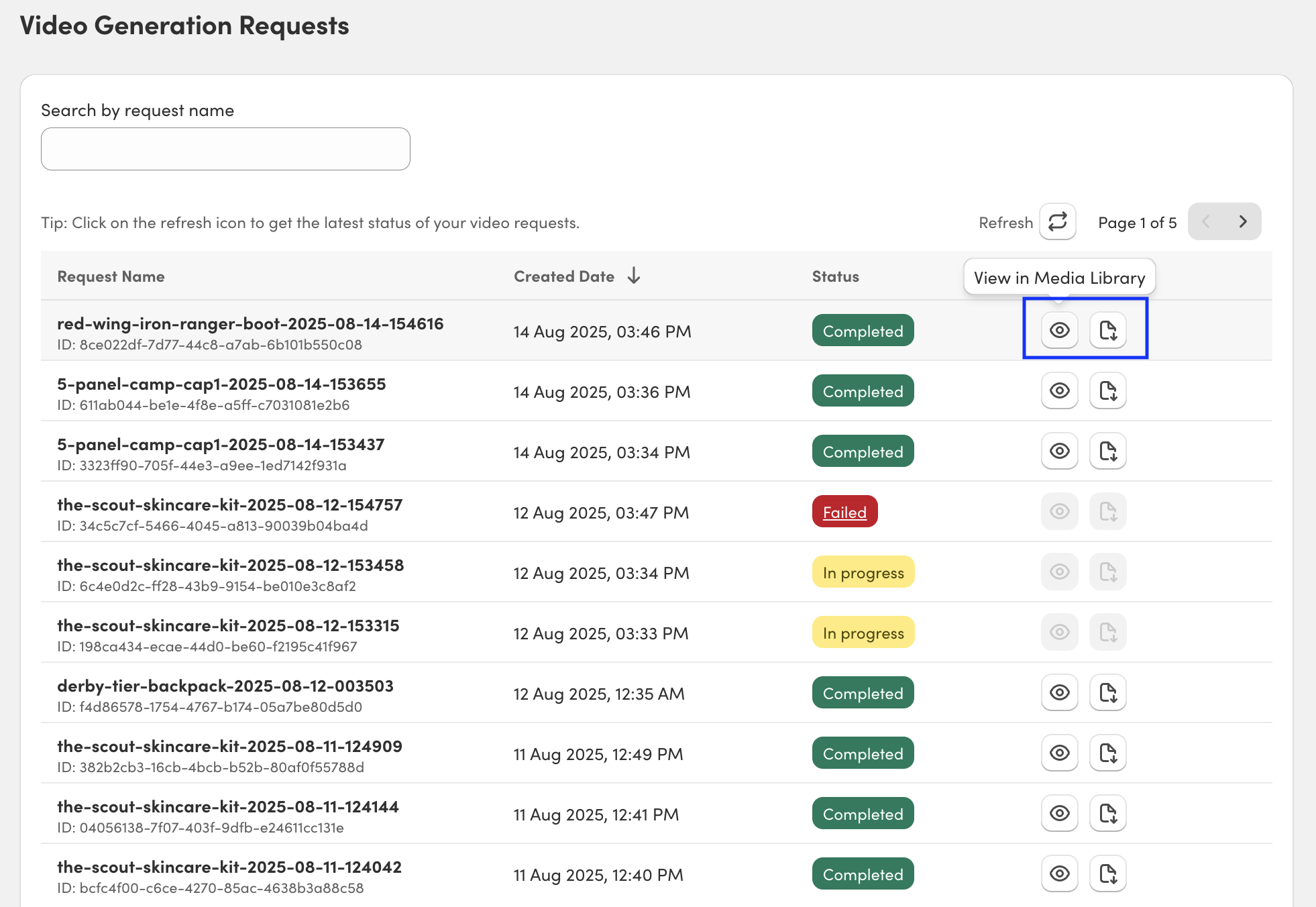View derby-tier-backpack request in Media Library

pos(1059,692)
